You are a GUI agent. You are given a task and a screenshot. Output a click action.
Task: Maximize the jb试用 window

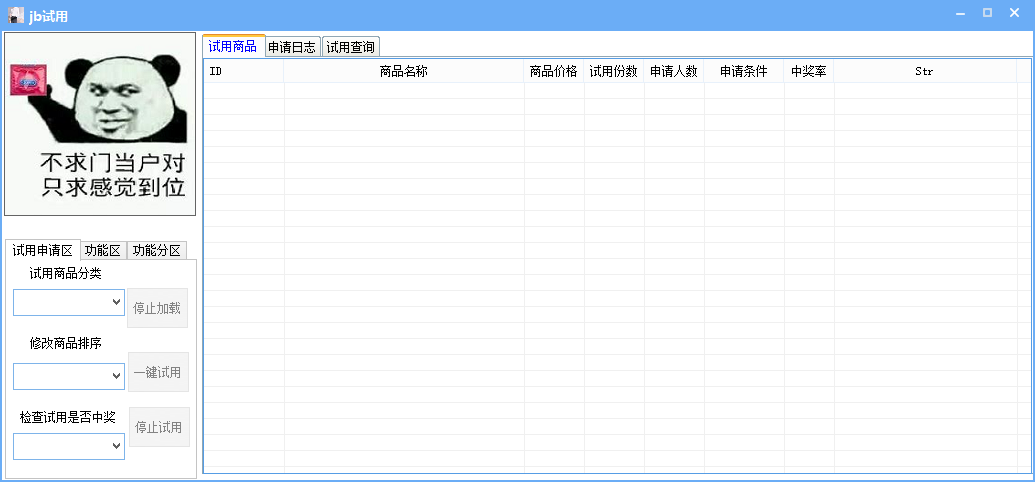(x=987, y=13)
